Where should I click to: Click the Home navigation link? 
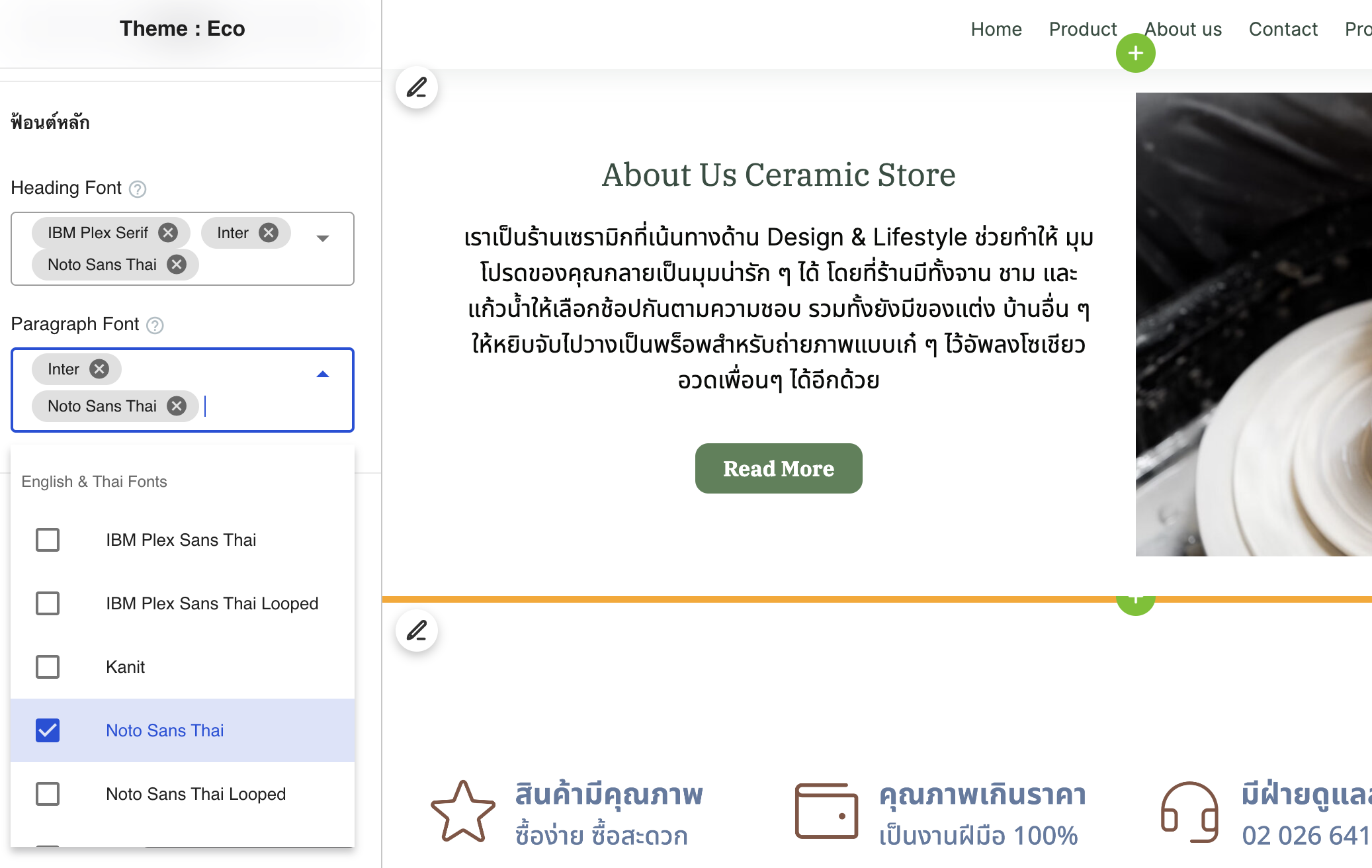[996, 29]
